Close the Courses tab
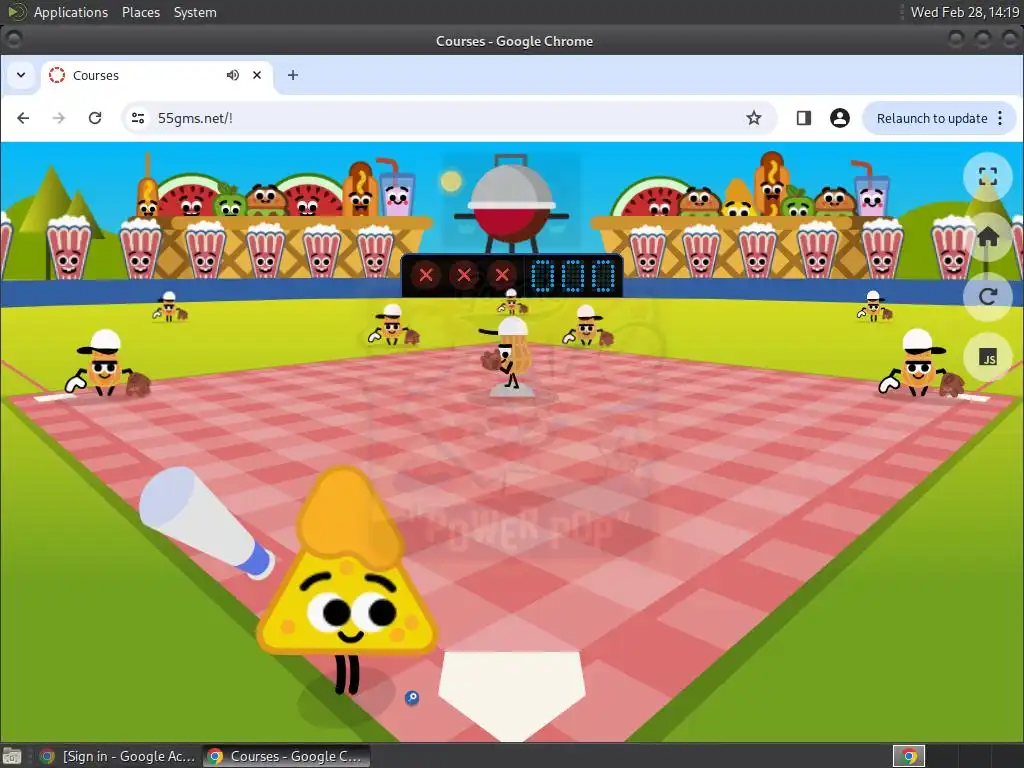This screenshot has width=1024, height=768. click(x=257, y=75)
